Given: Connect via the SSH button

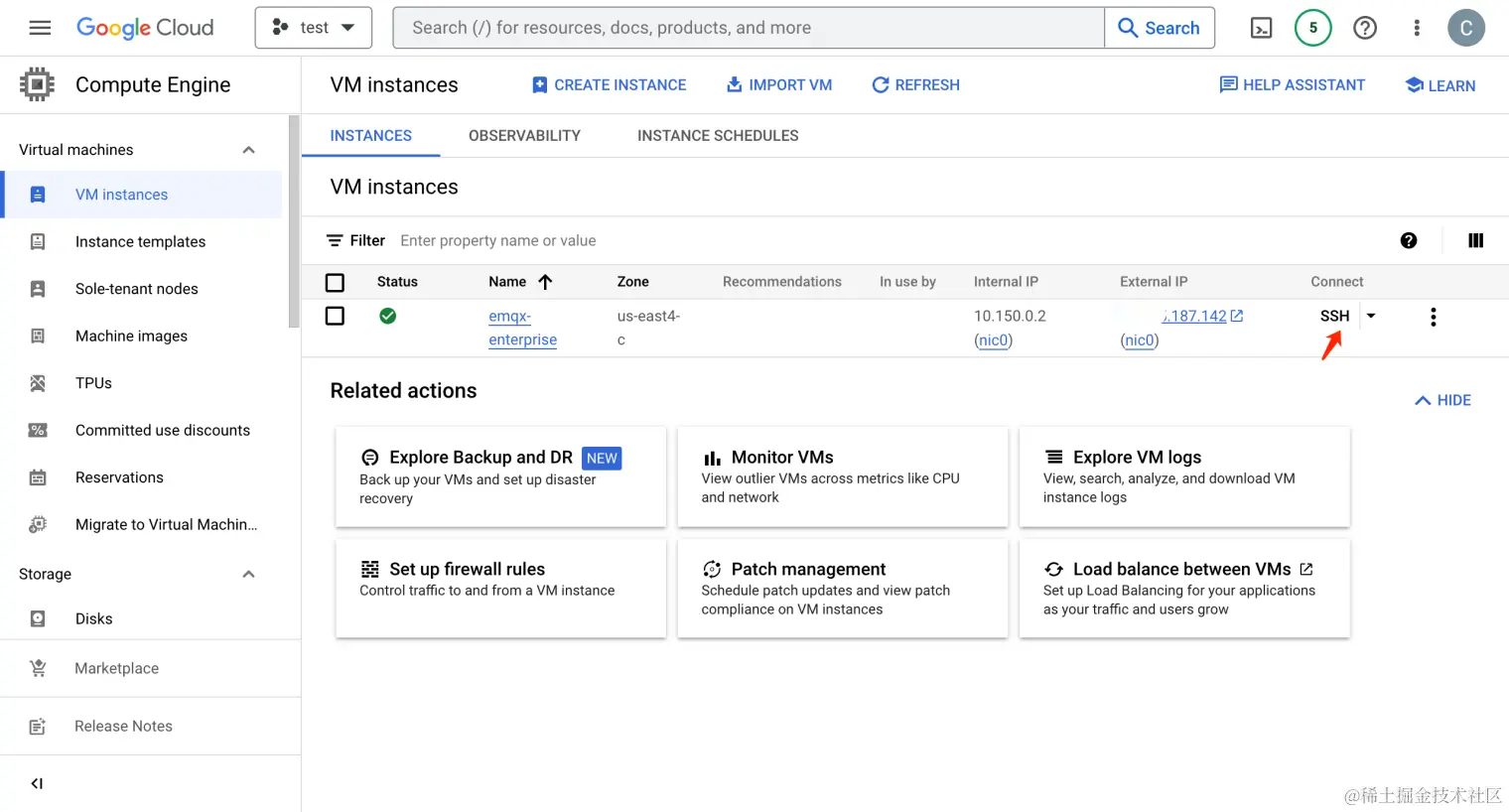Looking at the screenshot, I should click(1334, 316).
